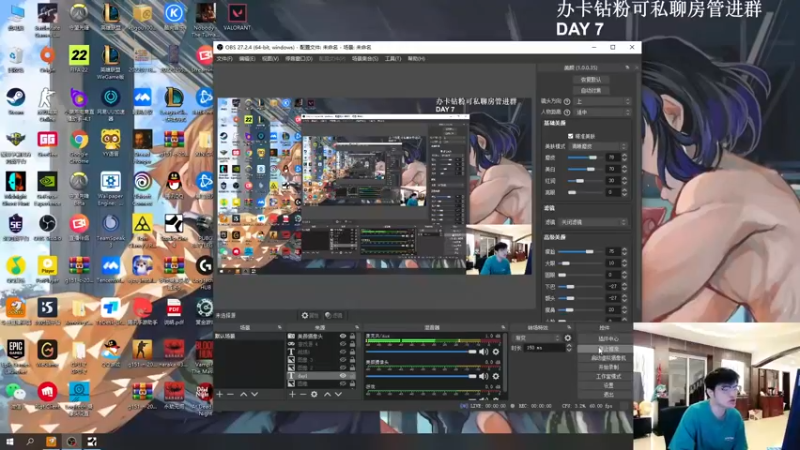Image resolution: width=800 pixels, height=450 pixels.
Task: Open the VALORANT desktop icon
Action: 237,16
